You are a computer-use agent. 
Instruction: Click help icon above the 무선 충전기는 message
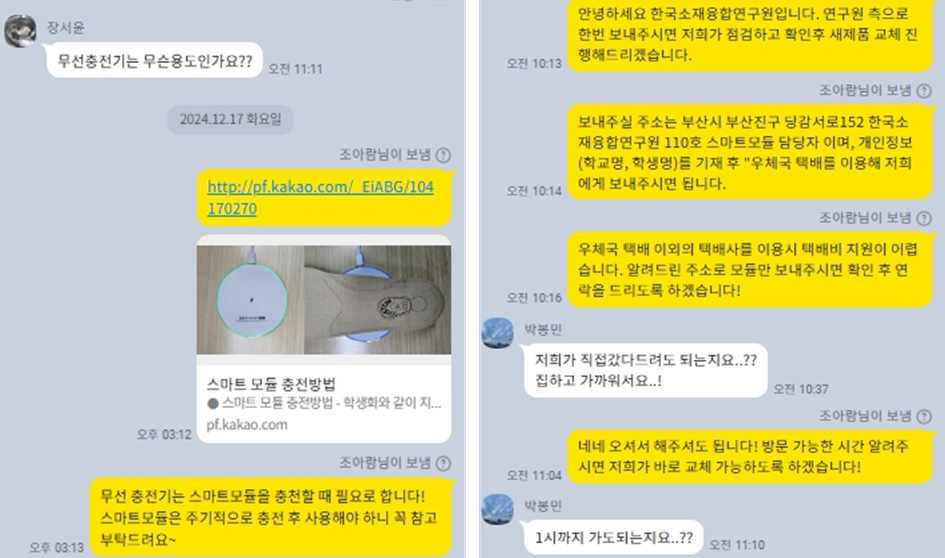click(443, 463)
